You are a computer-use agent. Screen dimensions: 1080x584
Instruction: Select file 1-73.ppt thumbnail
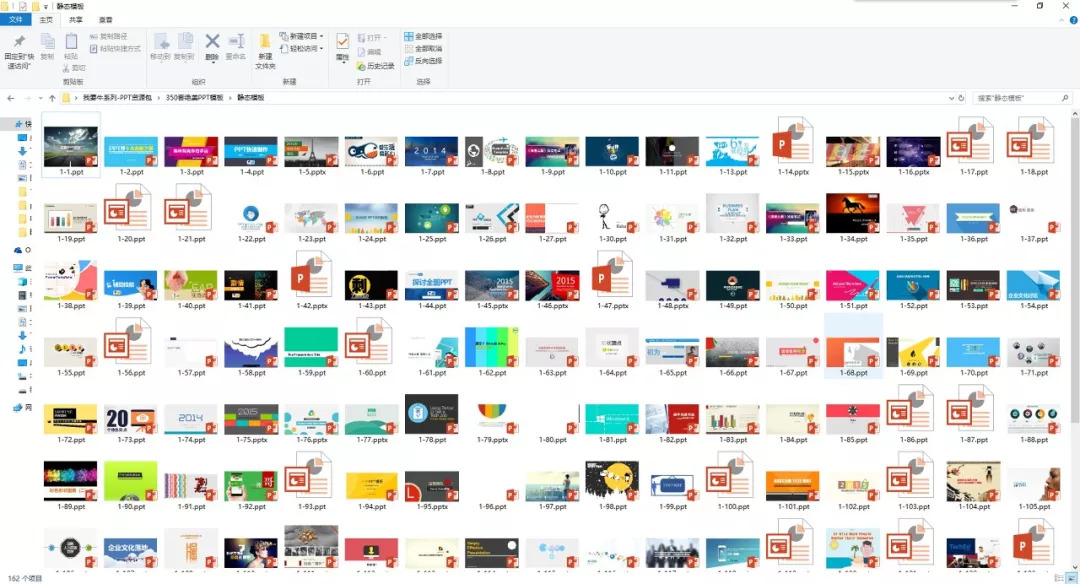pos(131,418)
